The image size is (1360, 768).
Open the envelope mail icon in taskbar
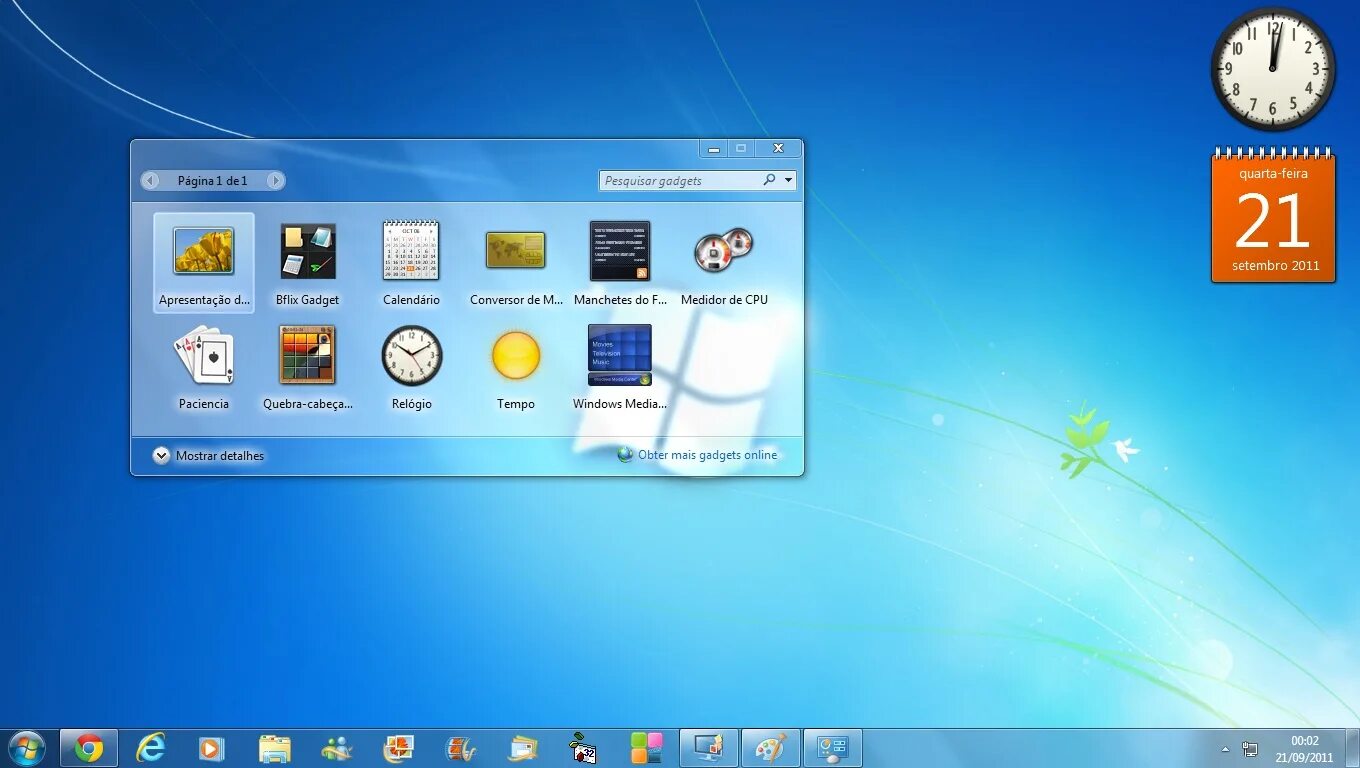(x=523, y=748)
